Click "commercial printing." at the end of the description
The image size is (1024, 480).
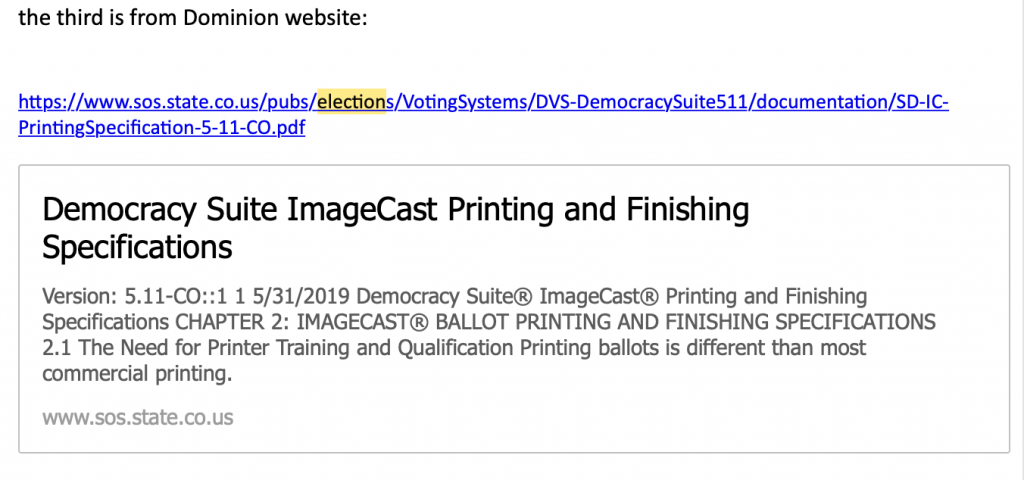pyautogui.click(x=137, y=373)
